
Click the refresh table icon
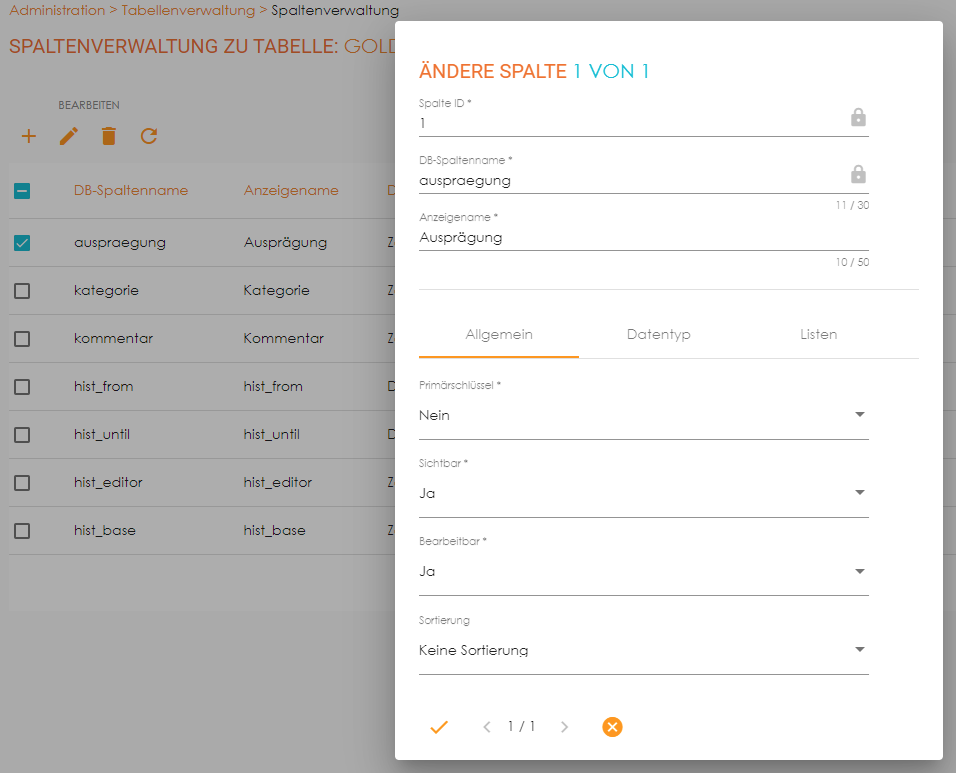click(149, 136)
